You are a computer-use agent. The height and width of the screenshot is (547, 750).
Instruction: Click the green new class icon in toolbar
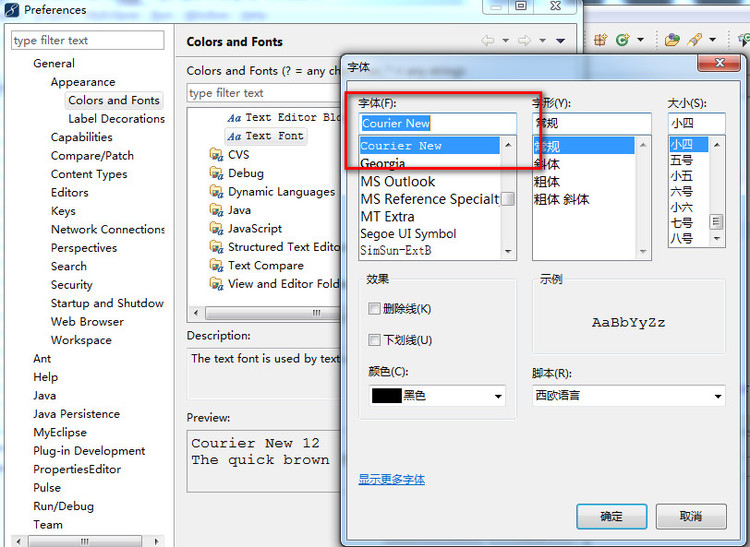tap(622, 40)
